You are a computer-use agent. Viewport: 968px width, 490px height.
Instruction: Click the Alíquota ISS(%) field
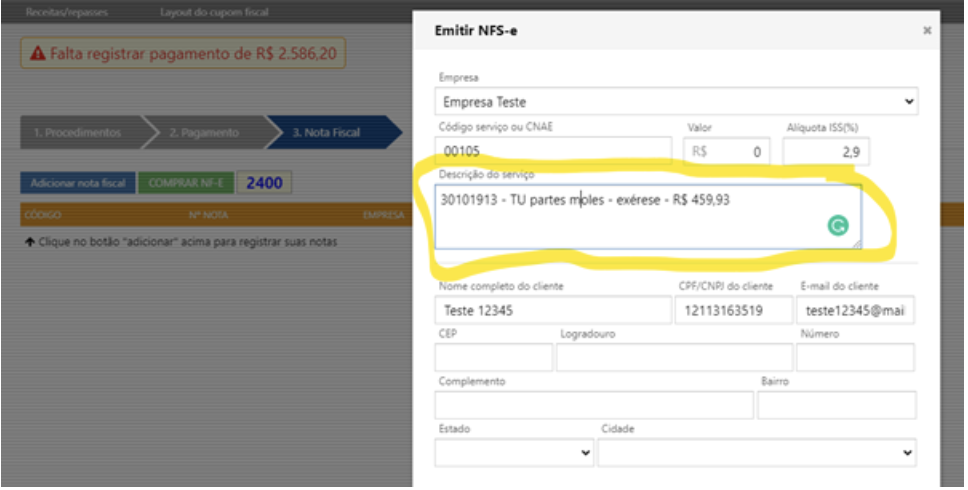click(826, 151)
